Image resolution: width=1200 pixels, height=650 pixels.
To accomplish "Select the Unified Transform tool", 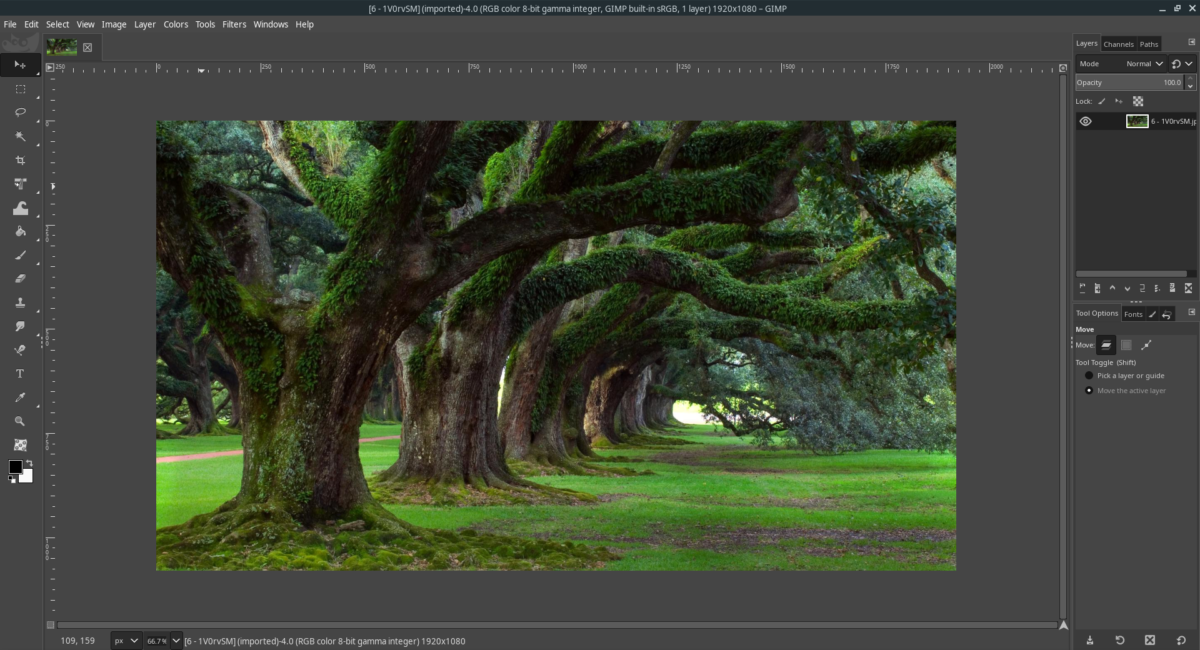I will (x=20, y=184).
